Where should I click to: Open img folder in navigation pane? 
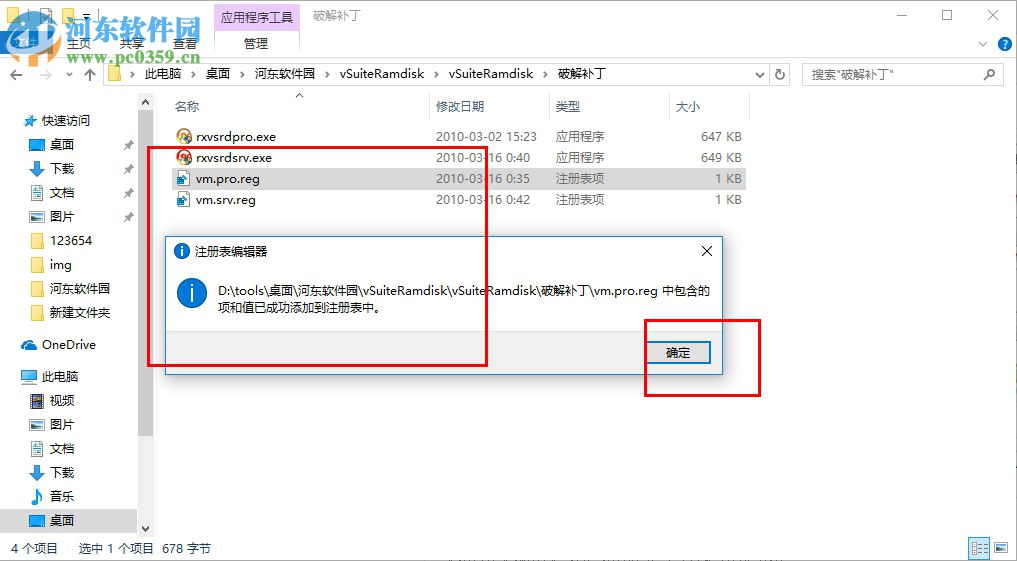click(60, 265)
